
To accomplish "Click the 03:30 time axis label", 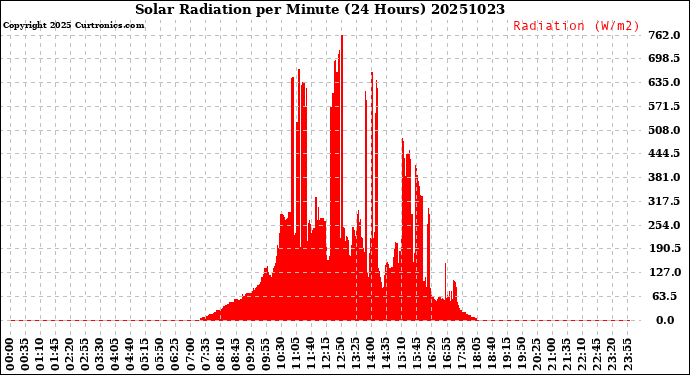I will (x=100, y=355).
